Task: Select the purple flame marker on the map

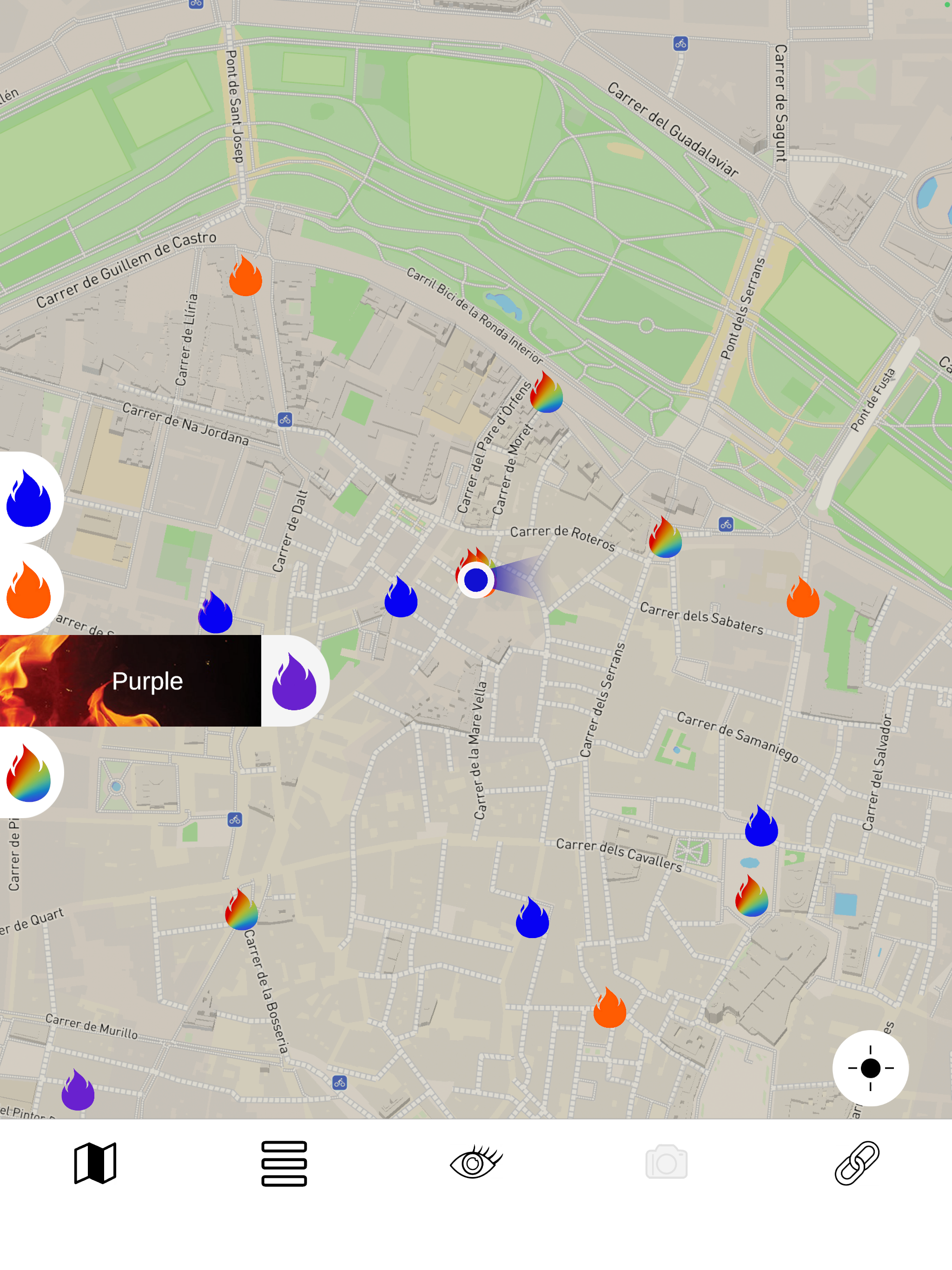Action: coord(78,1089)
